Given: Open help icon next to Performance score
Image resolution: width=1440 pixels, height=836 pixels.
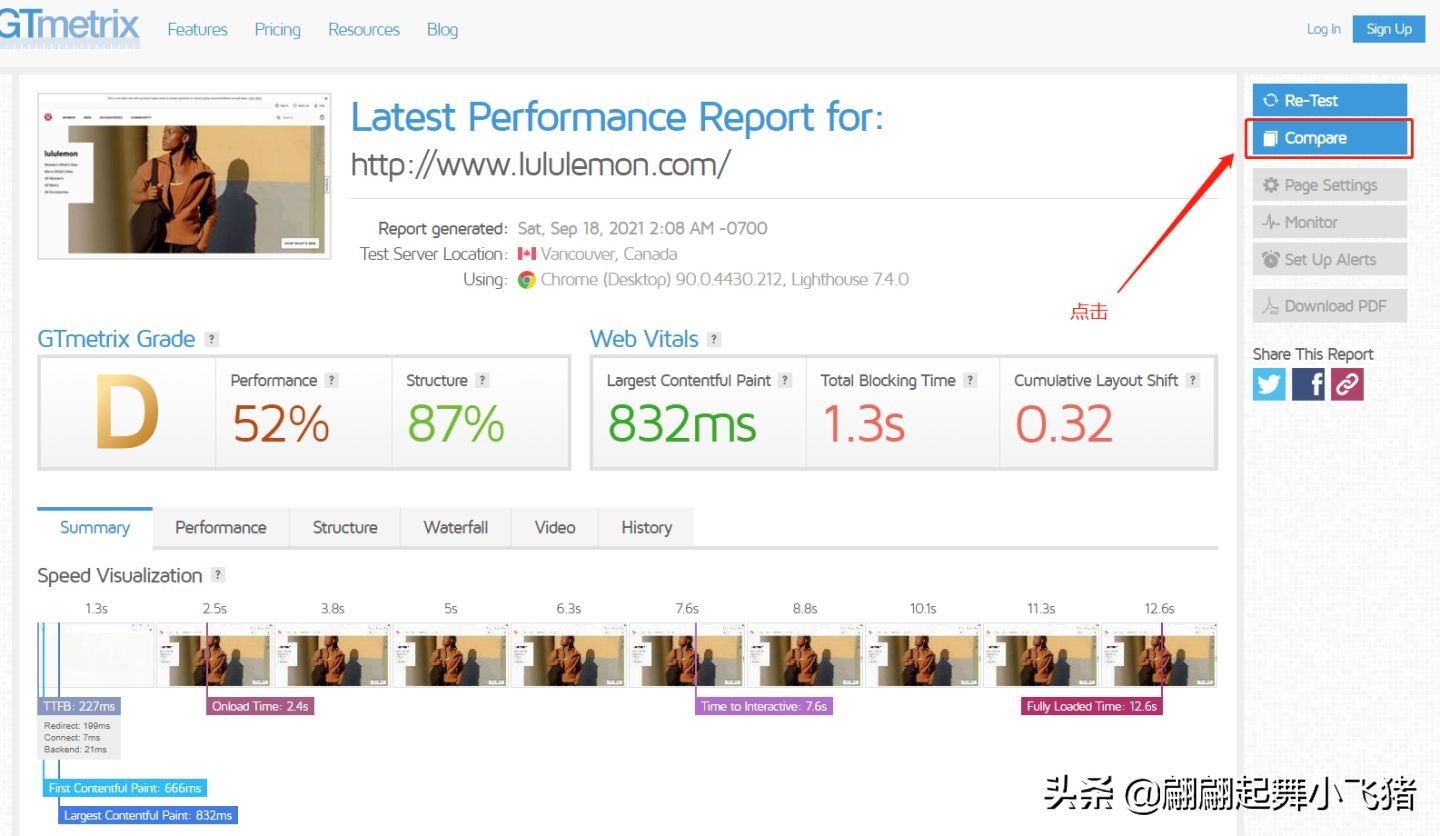Looking at the screenshot, I should [331, 380].
